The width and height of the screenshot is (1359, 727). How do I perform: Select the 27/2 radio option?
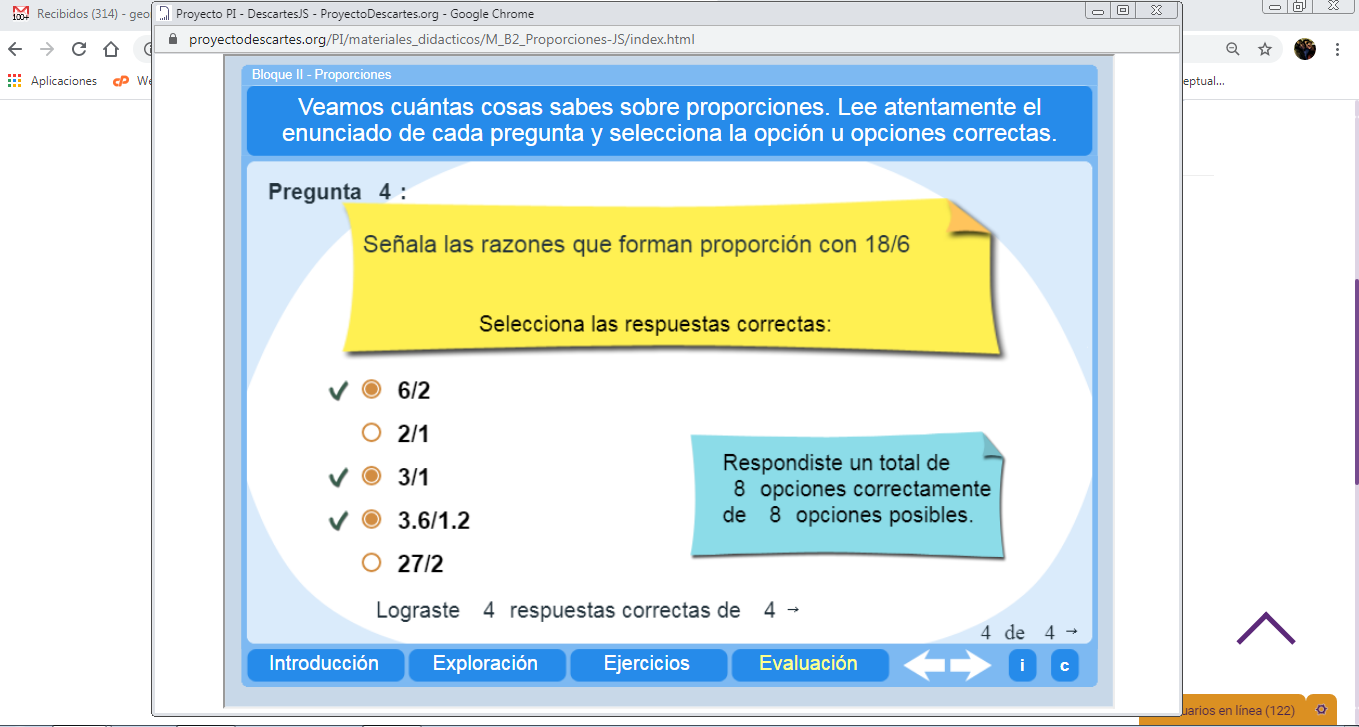[371, 563]
